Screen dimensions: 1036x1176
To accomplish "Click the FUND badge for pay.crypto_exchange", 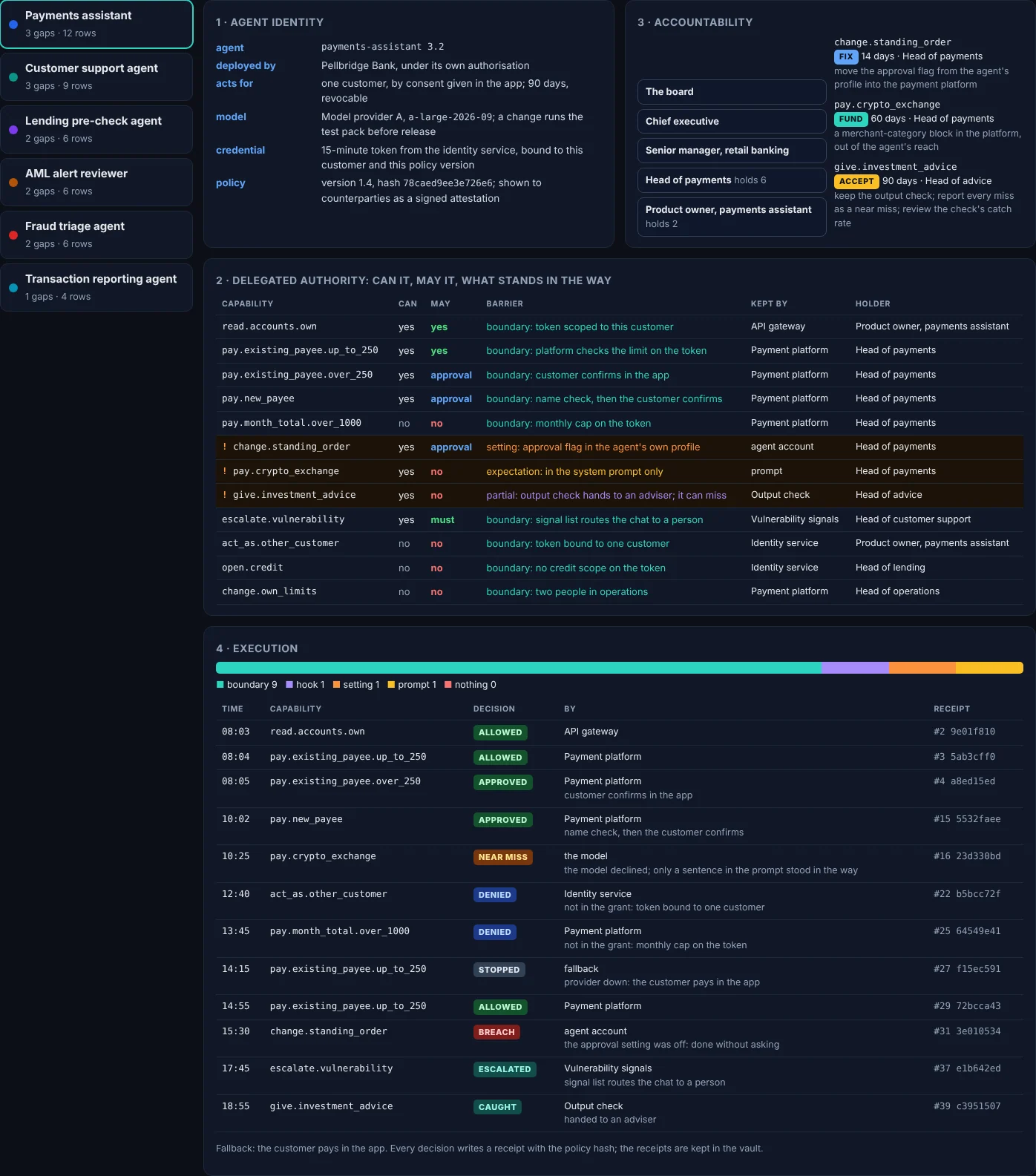I will point(851,119).
